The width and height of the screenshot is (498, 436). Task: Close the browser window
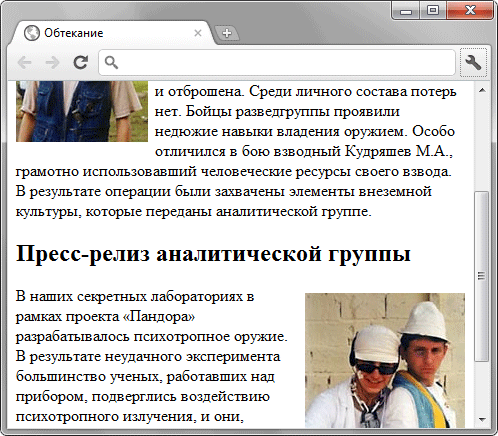pyautogui.click(x=470, y=11)
